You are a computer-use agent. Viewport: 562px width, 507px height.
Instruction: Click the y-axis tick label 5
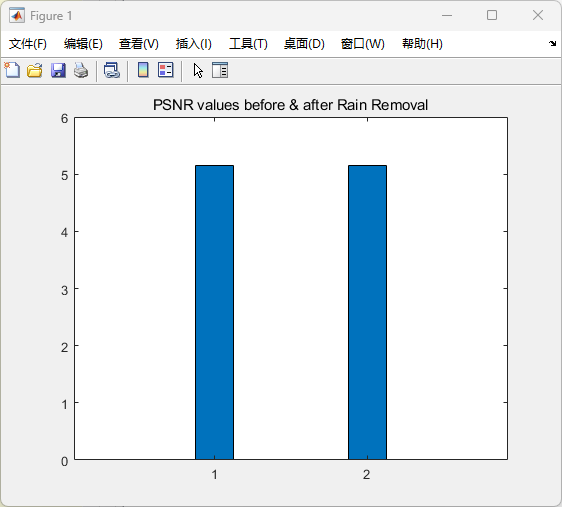65,176
